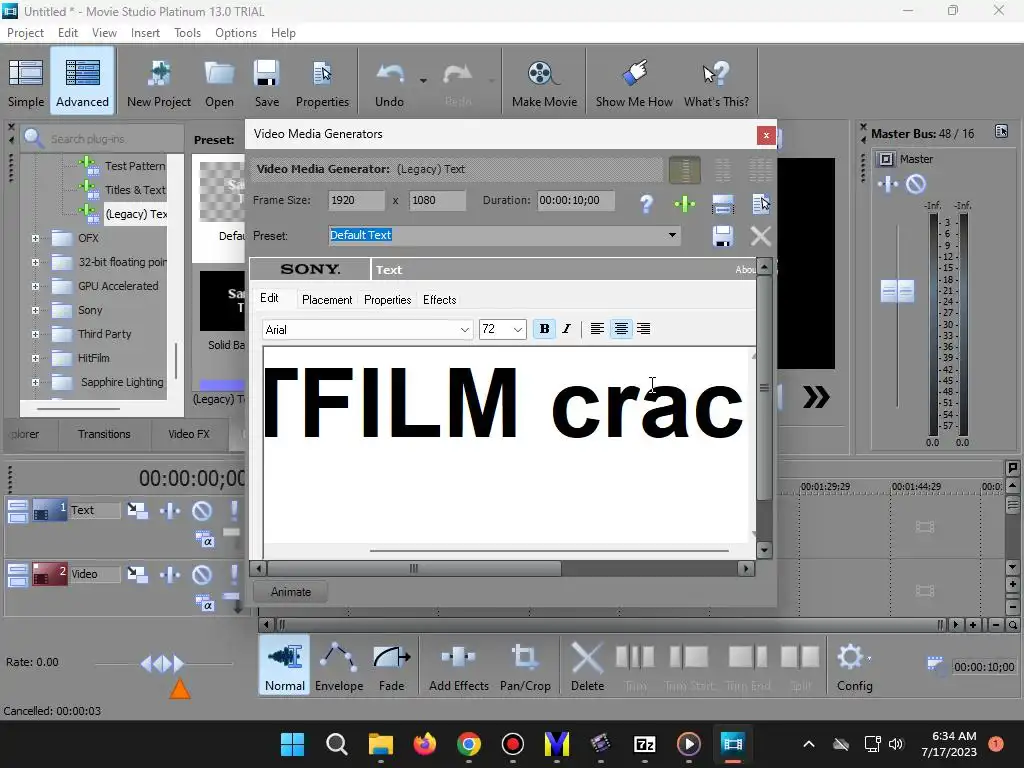This screenshot has height=768, width=1024.
Task: Open the Config gear menu
Action: pos(854,665)
